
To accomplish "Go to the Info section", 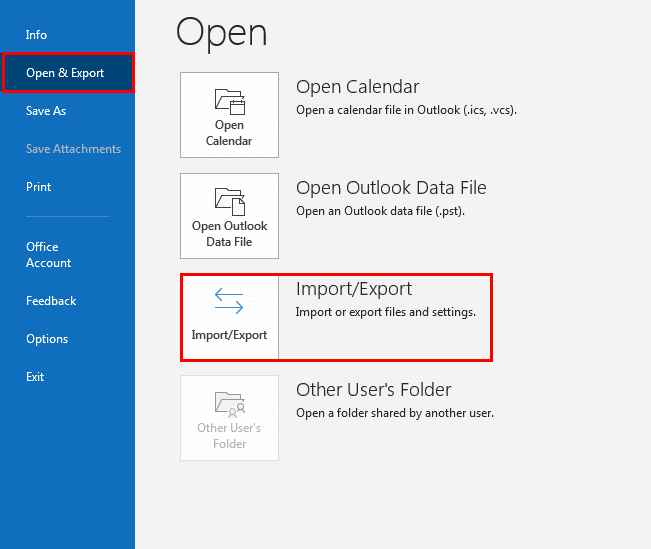I will tap(36, 35).
